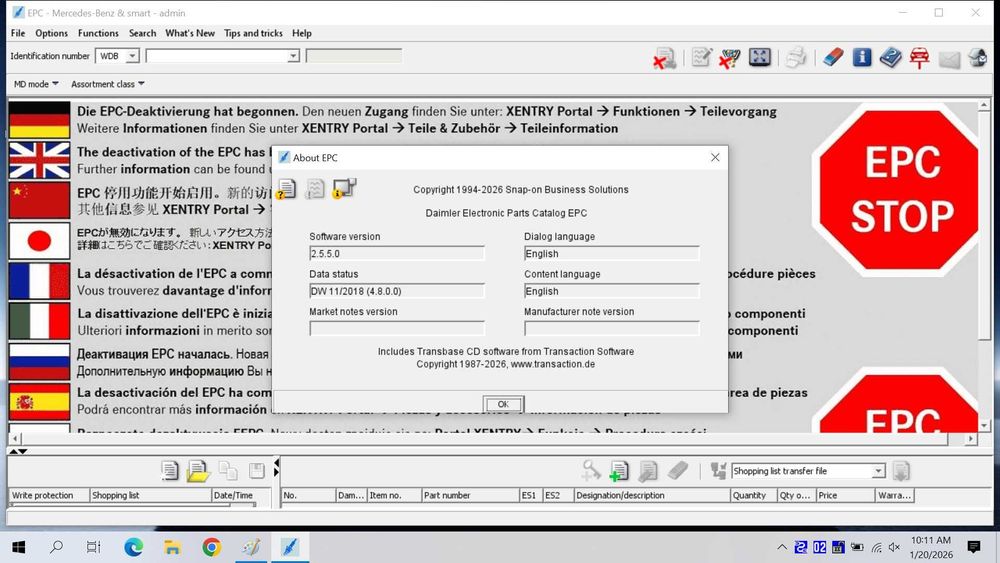
Task: Click the wrench with plus icon
Action: tap(591, 471)
